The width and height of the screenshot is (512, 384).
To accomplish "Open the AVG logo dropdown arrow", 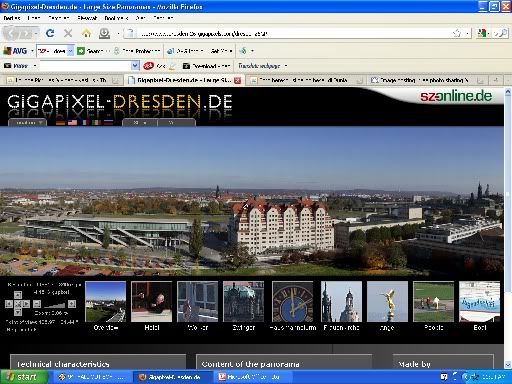I will tap(32, 51).
